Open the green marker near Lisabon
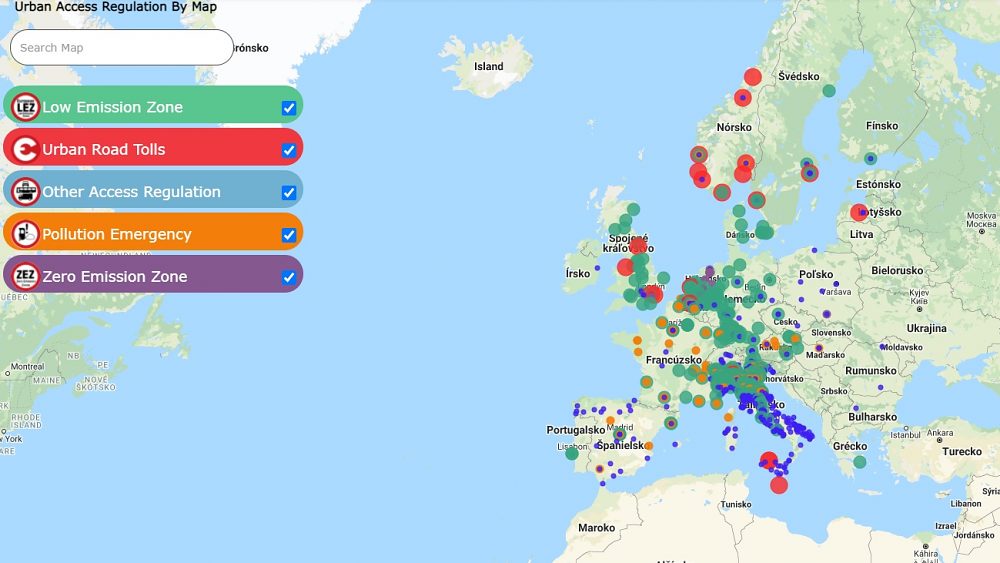This screenshot has height=563, width=1000. pyautogui.click(x=572, y=453)
